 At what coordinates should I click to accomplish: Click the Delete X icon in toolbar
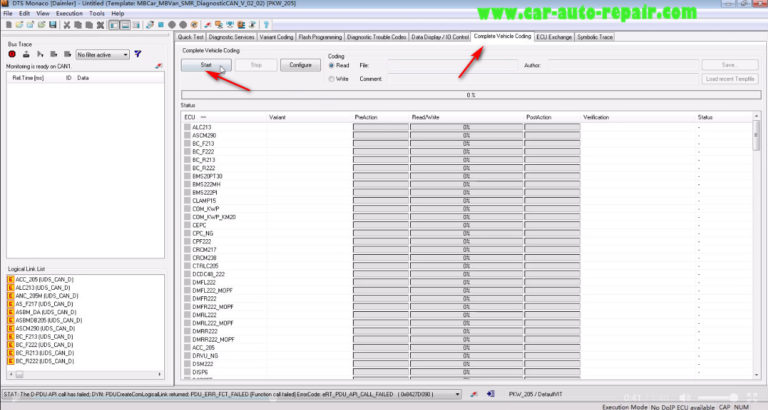click(x=100, y=24)
